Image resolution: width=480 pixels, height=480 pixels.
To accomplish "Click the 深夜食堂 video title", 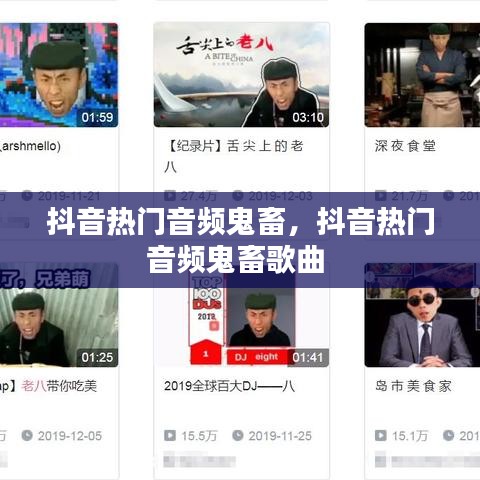I will point(405,146).
